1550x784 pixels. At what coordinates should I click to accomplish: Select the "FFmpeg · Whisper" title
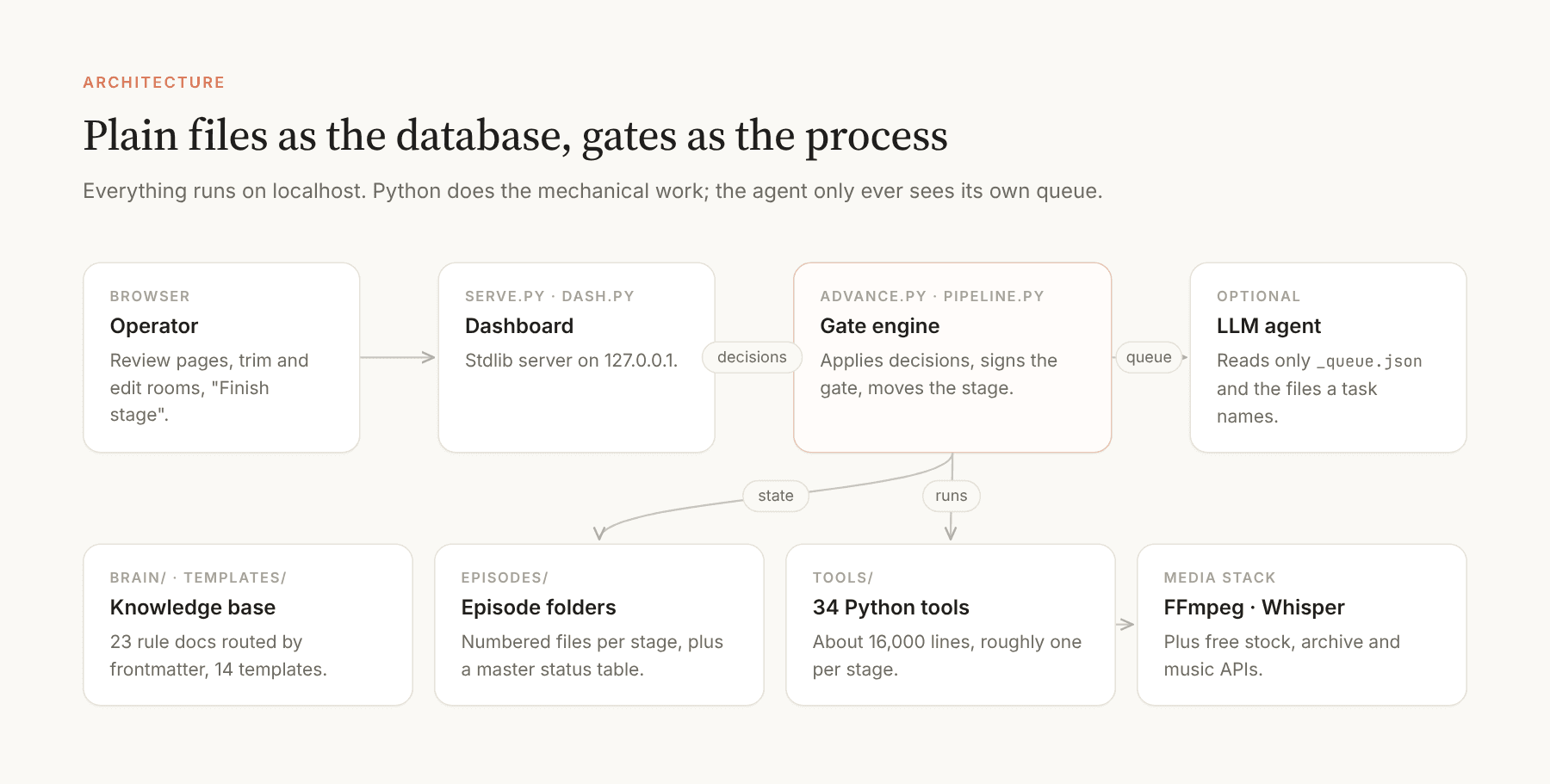[1254, 608]
